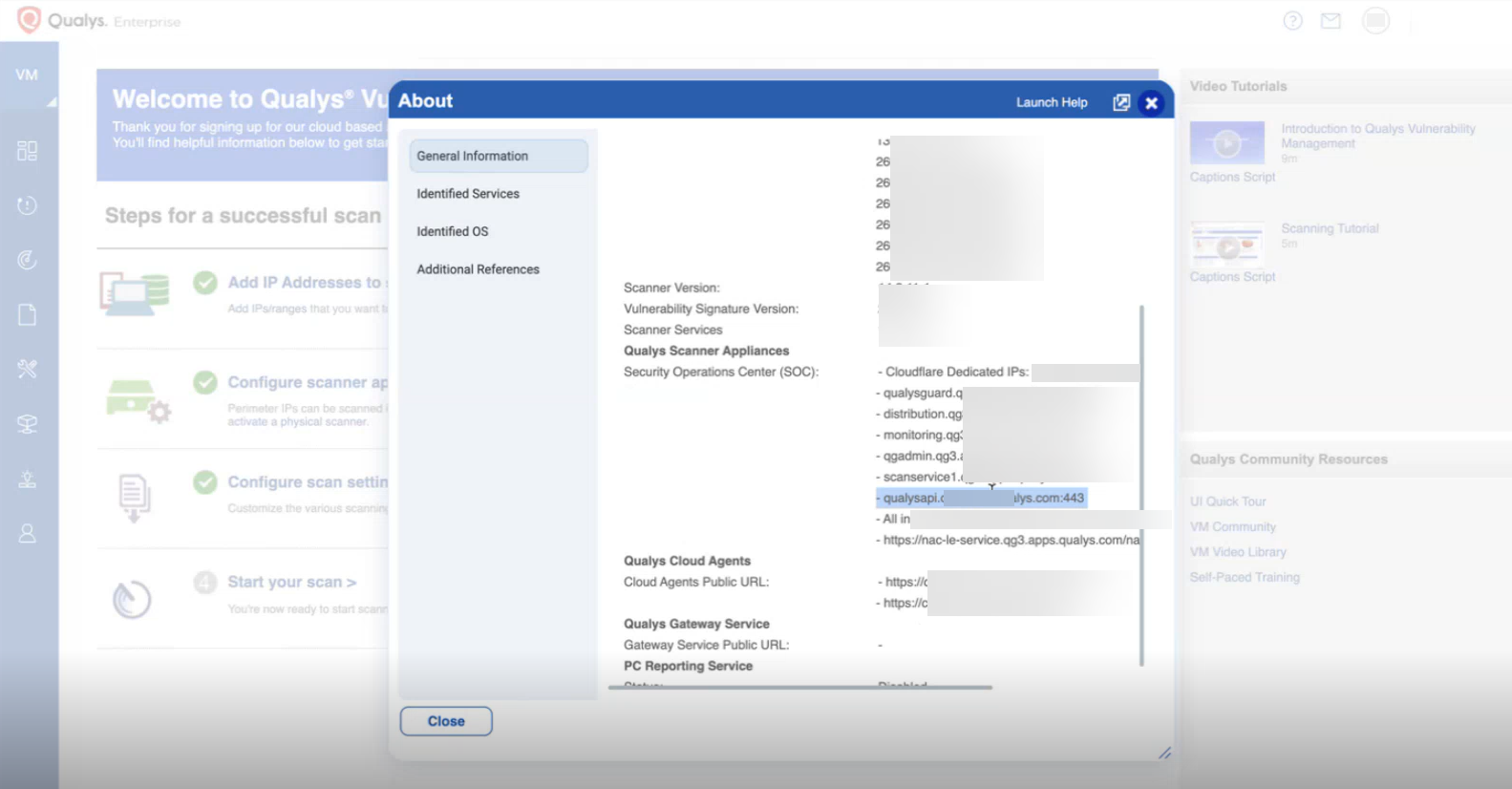Open the Scans clock icon in sidebar
Screen dimensions: 1512x789
(x=28, y=205)
